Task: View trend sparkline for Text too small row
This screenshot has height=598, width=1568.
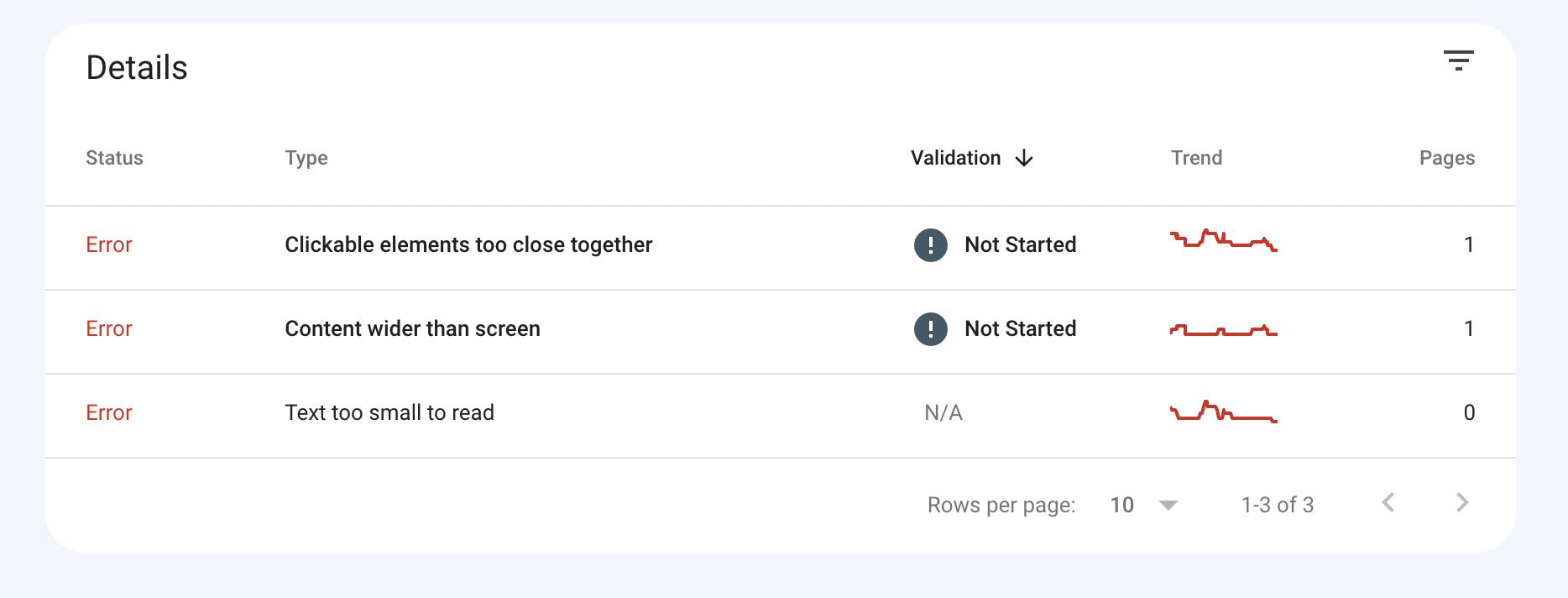Action: point(1223,412)
